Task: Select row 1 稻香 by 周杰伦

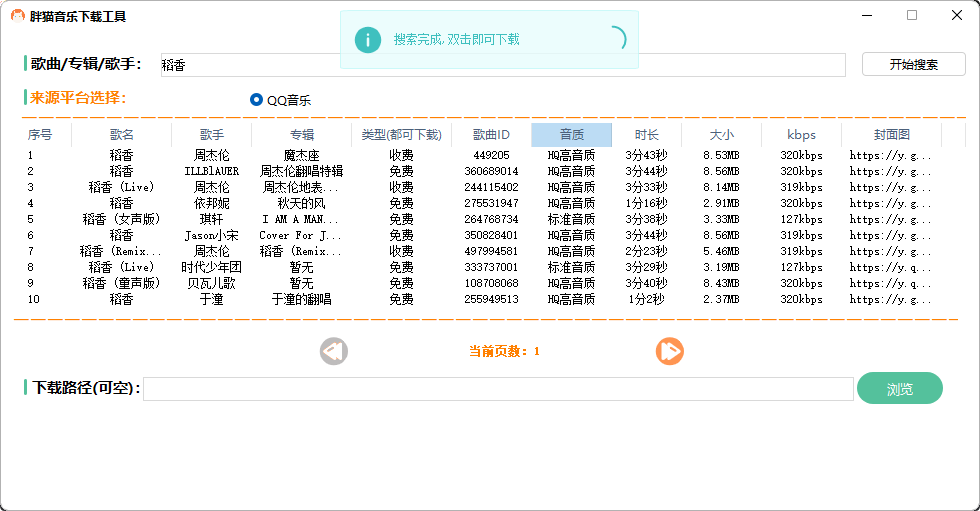Action: [121, 155]
